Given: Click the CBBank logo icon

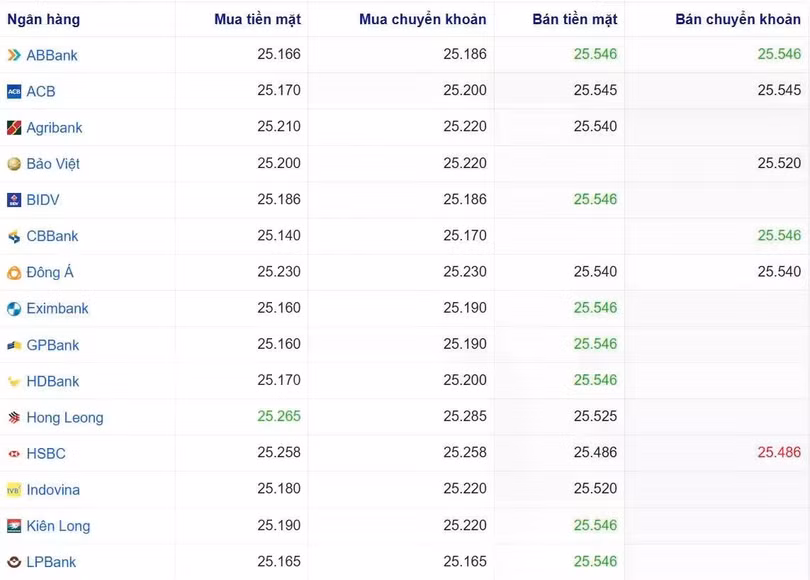Looking at the screenshot, I should coord(14,237).
